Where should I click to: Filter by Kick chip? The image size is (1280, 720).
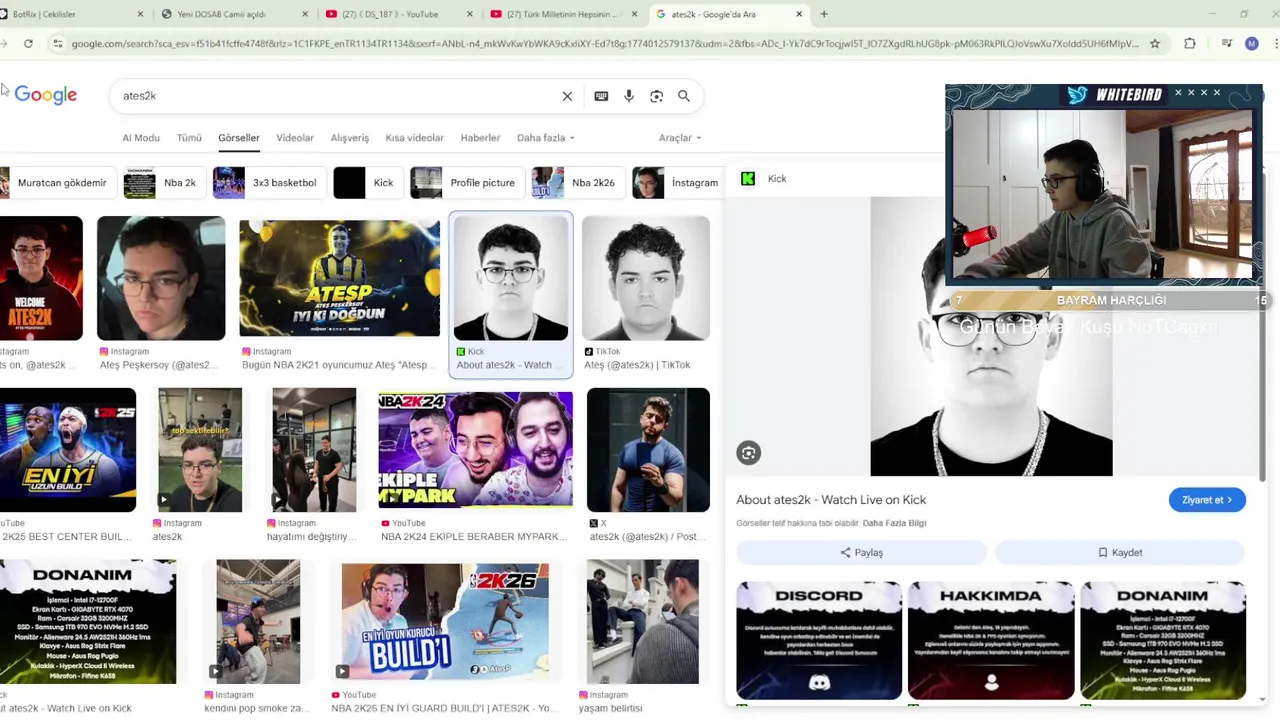(366, 183)
